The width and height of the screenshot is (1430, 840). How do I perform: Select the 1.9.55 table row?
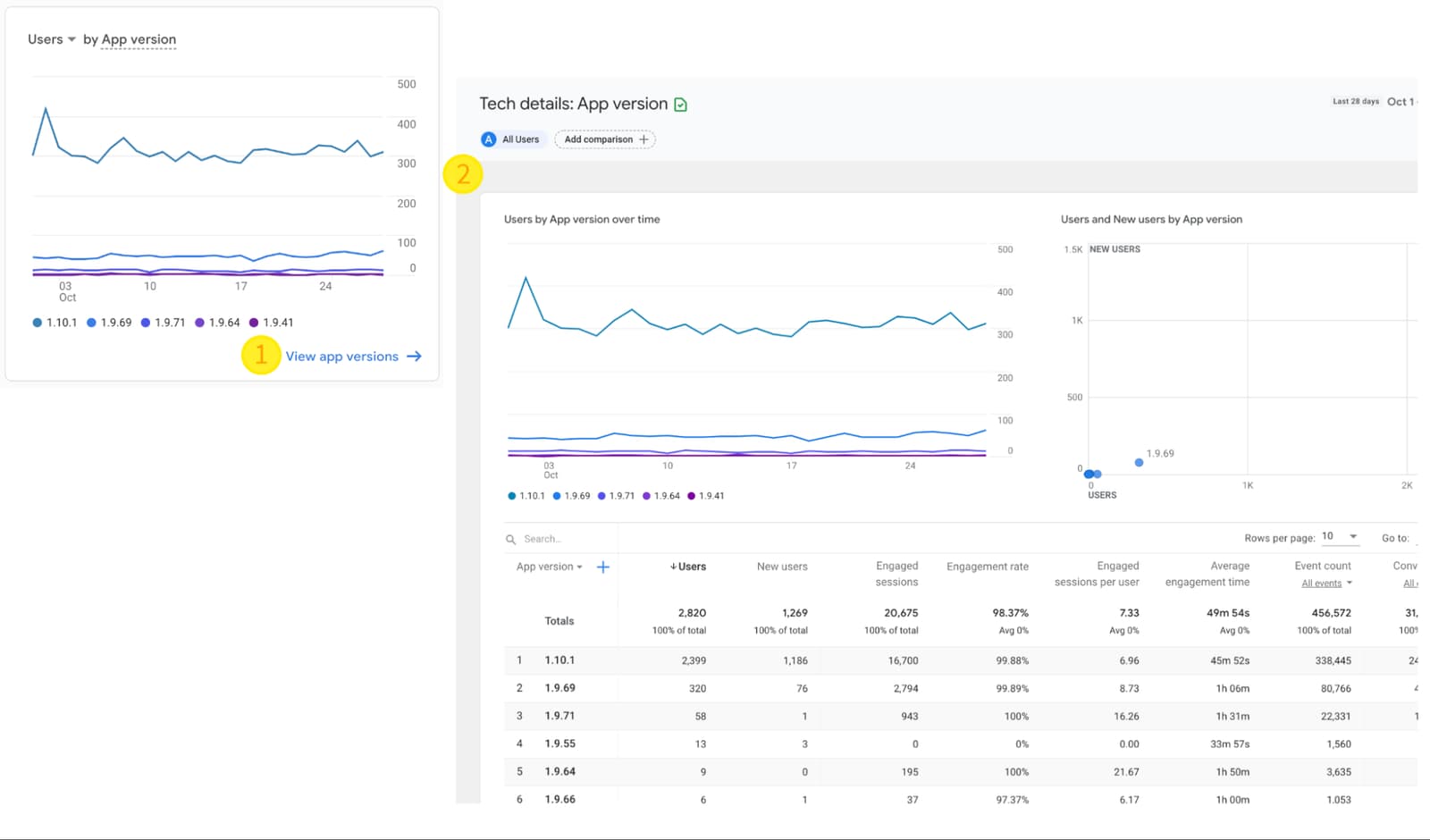pos(961,743)
